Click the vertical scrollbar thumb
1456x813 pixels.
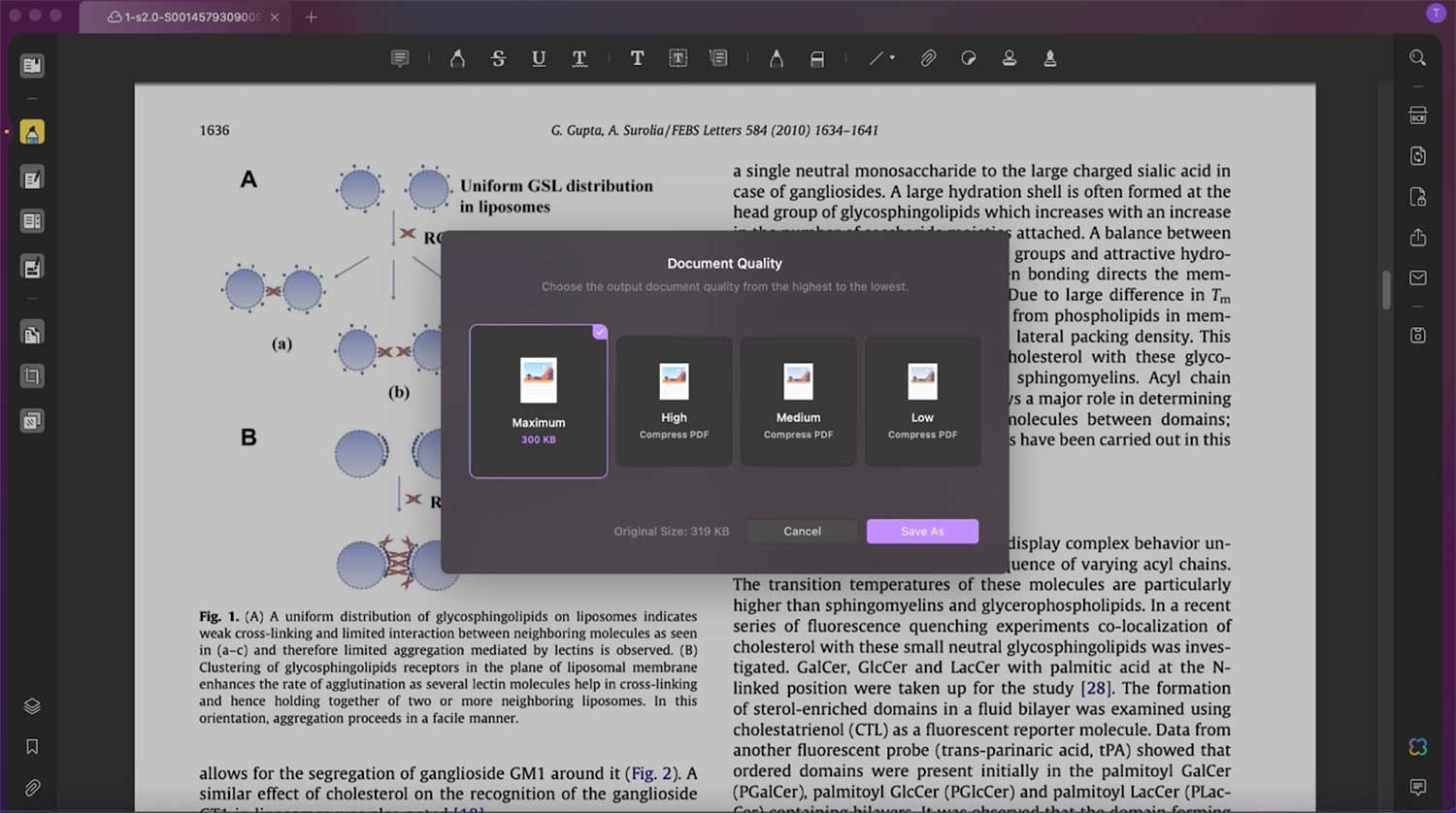tap(1386, 289)
